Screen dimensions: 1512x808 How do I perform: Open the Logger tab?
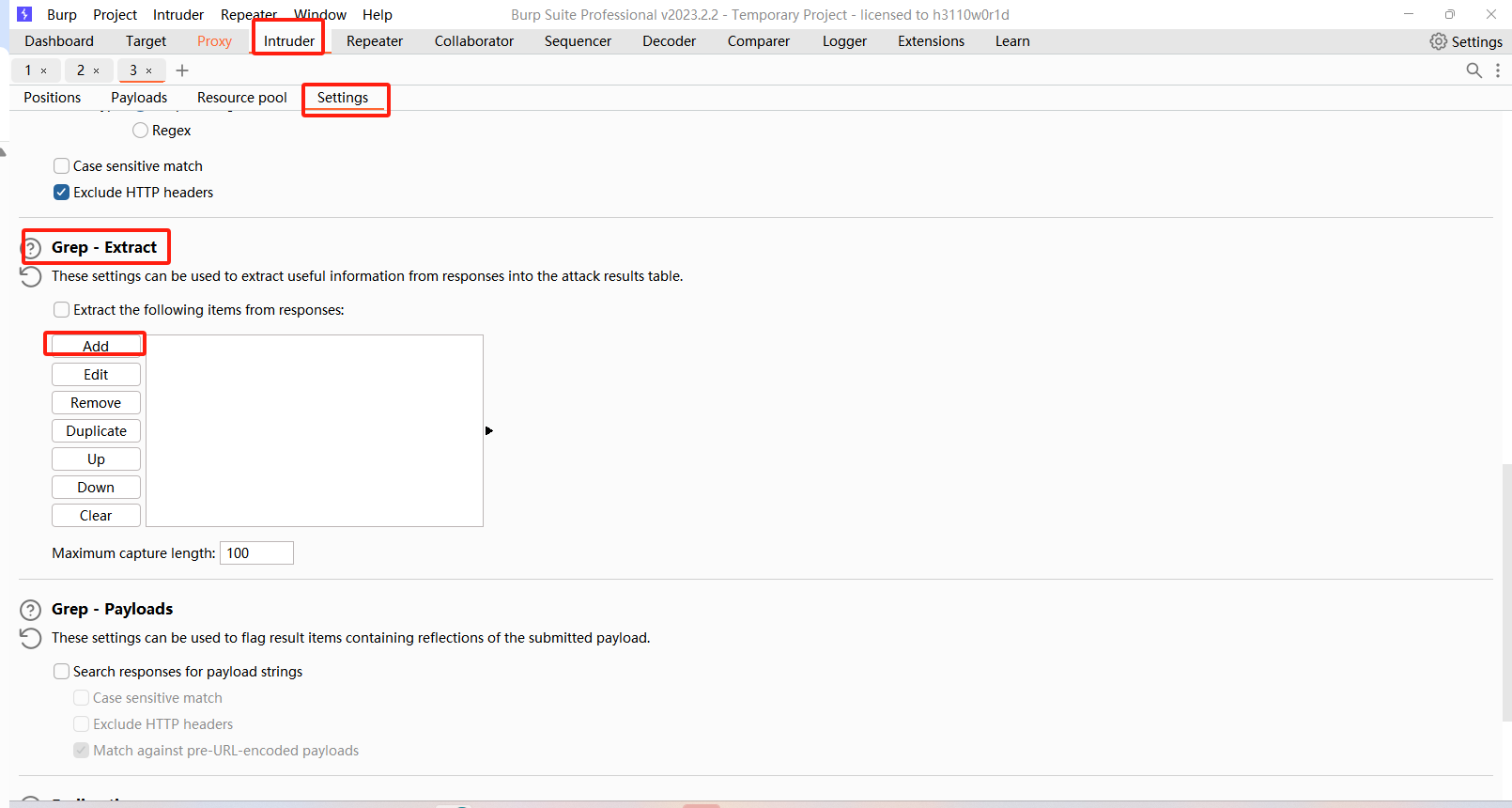tap(844, 41)
